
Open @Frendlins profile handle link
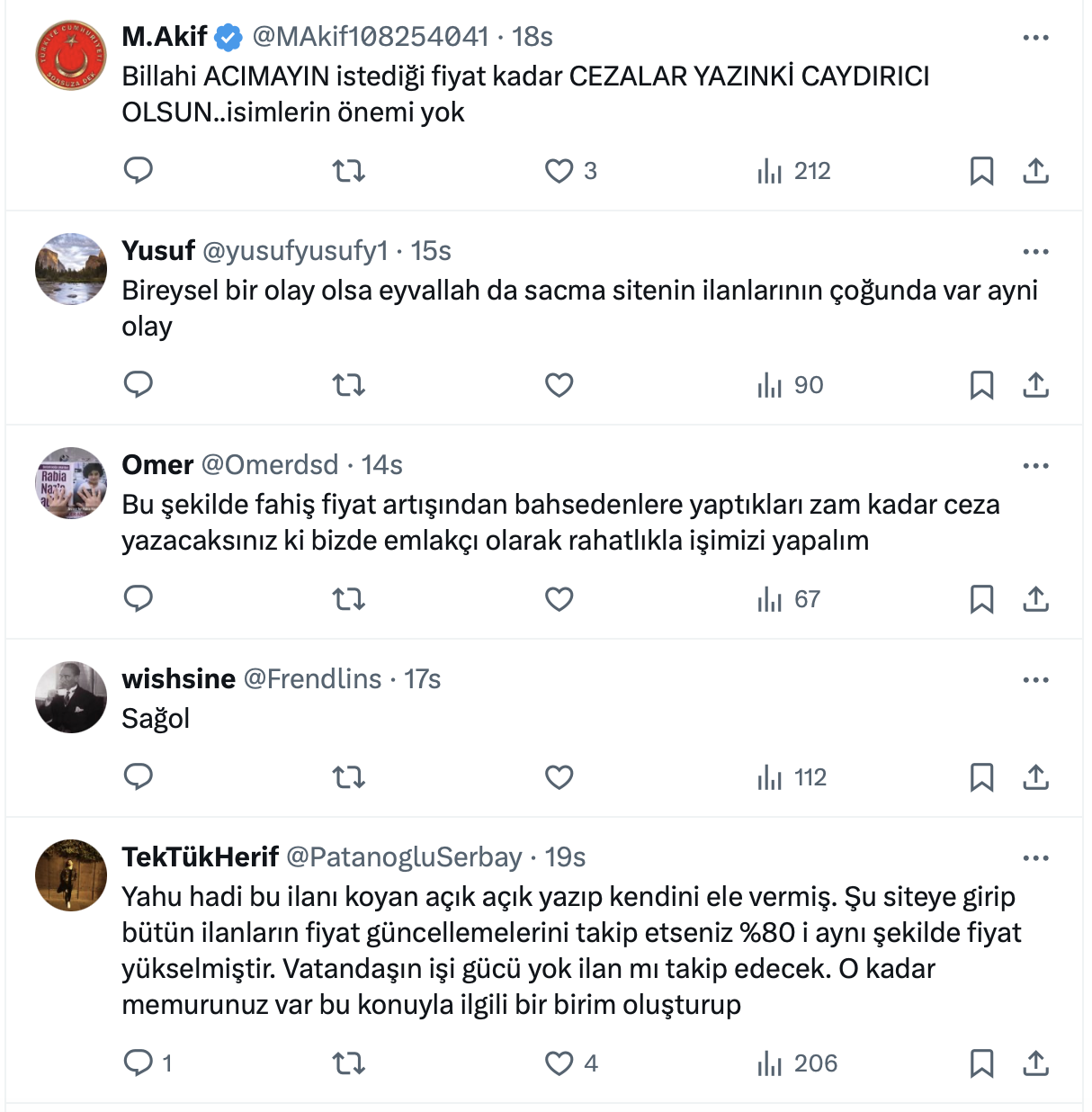coord(312,678)
